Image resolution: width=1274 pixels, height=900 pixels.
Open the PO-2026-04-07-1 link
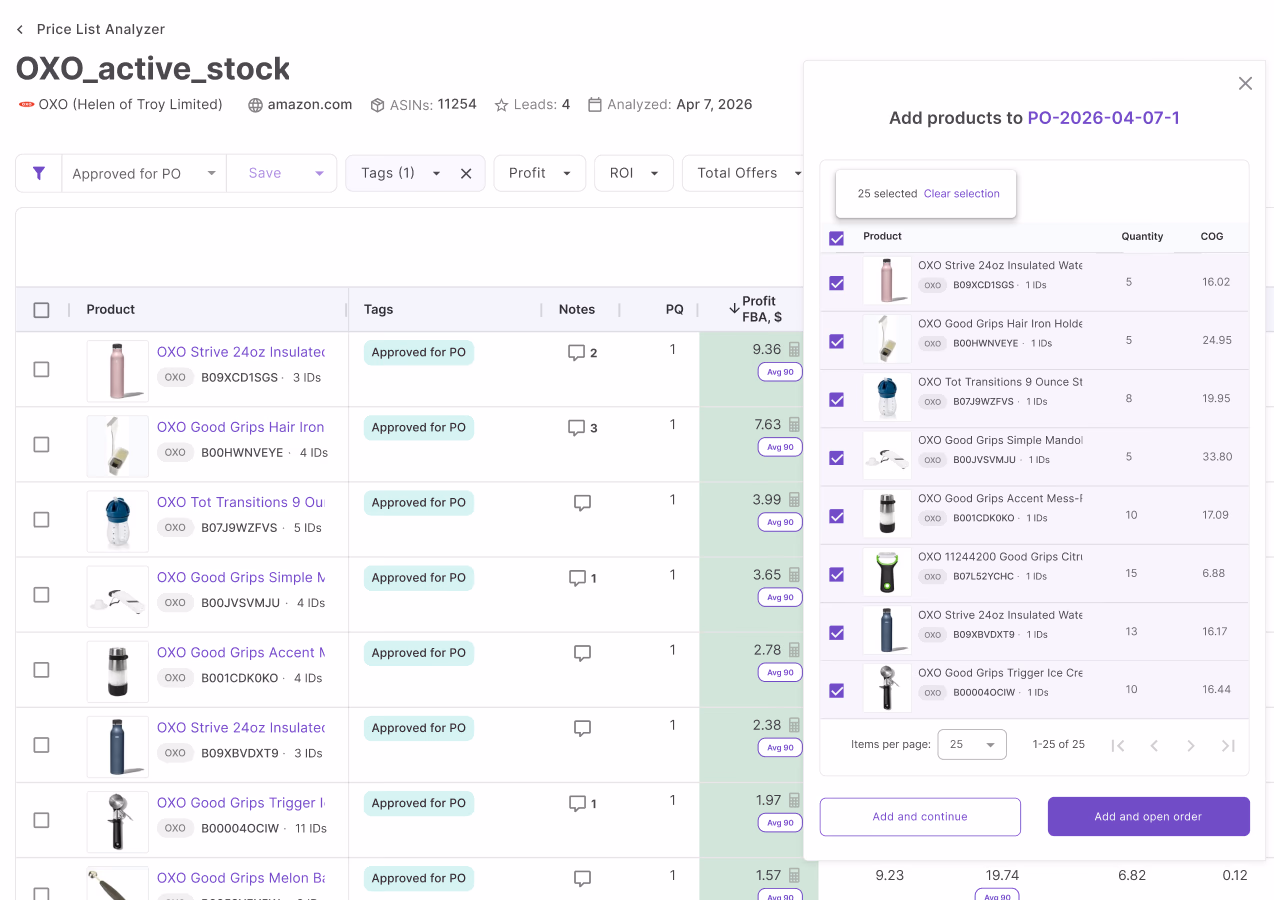point(1103,118)
